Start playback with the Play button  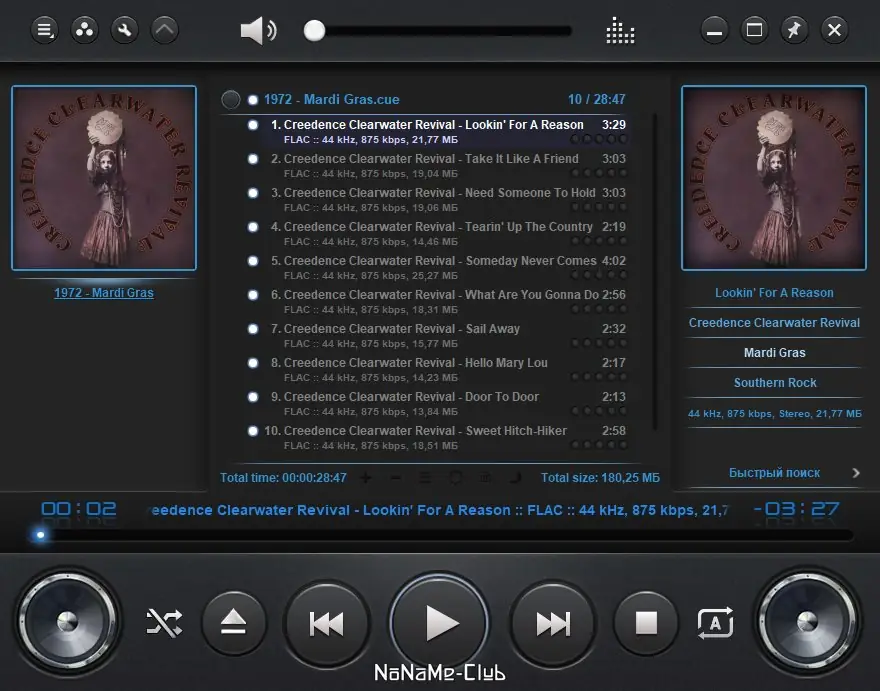point(439,623)
